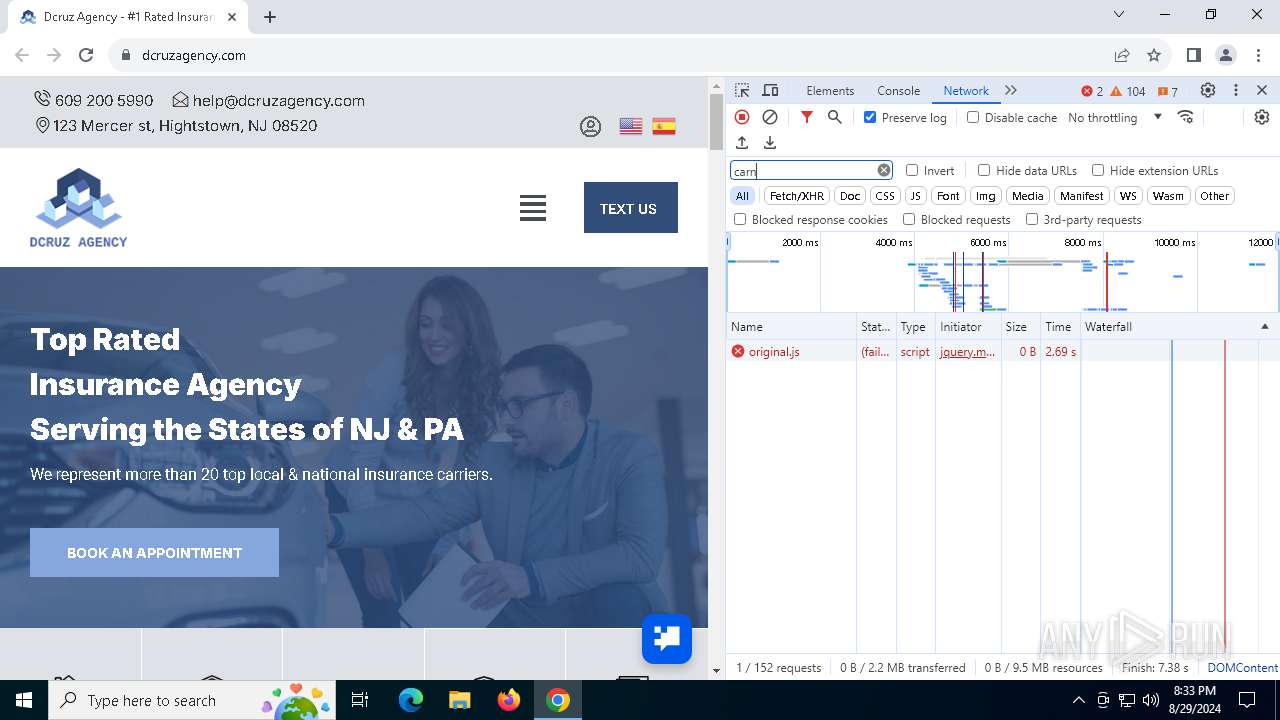Click the address bar URL
Image resolution: width=1280 pixels, height=720 pixels.
point(194,55)
